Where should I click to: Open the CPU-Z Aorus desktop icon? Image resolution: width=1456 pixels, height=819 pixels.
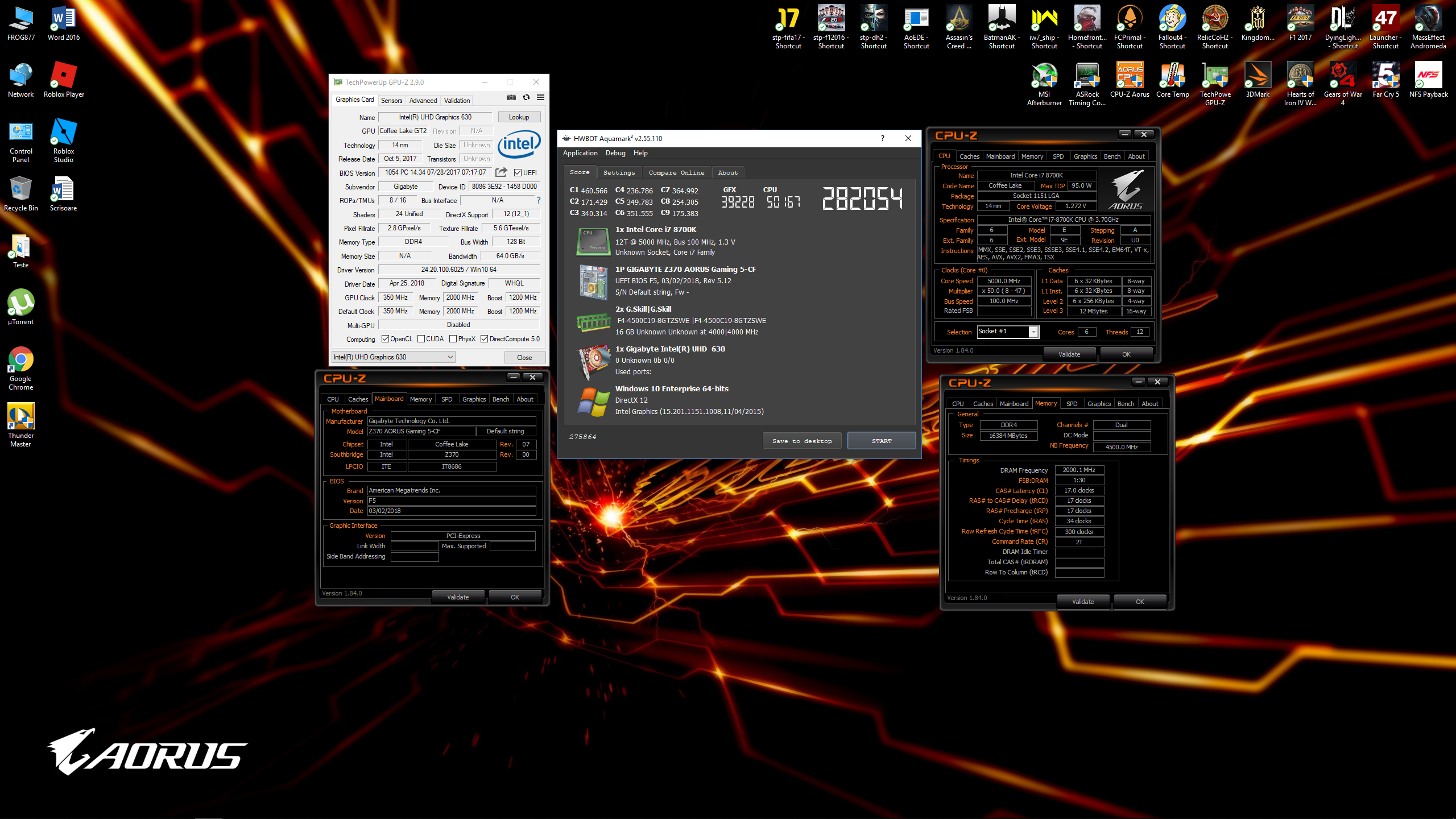tap(1130, 81)
